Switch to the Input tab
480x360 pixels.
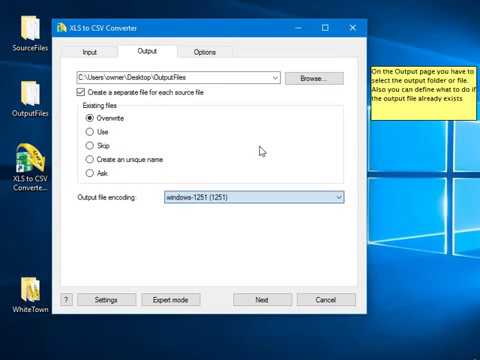click(90, 52)
